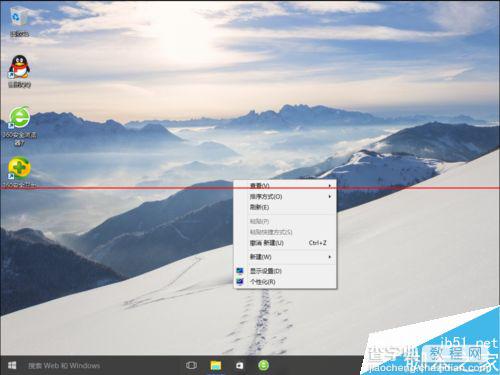The height and width of the screenshot is (375, 500).
Task: Choose 显示设置(D) in the context menu
Action: pos(285,271)
